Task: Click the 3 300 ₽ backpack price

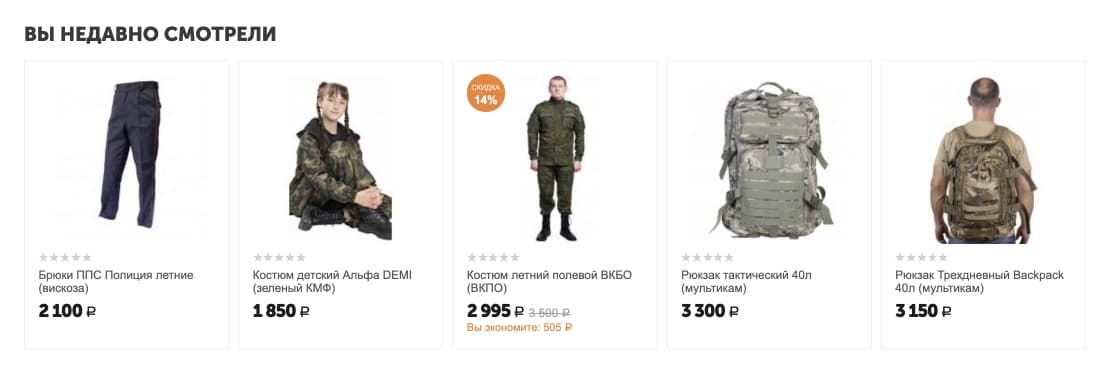Action: click(x=710, y=311)
